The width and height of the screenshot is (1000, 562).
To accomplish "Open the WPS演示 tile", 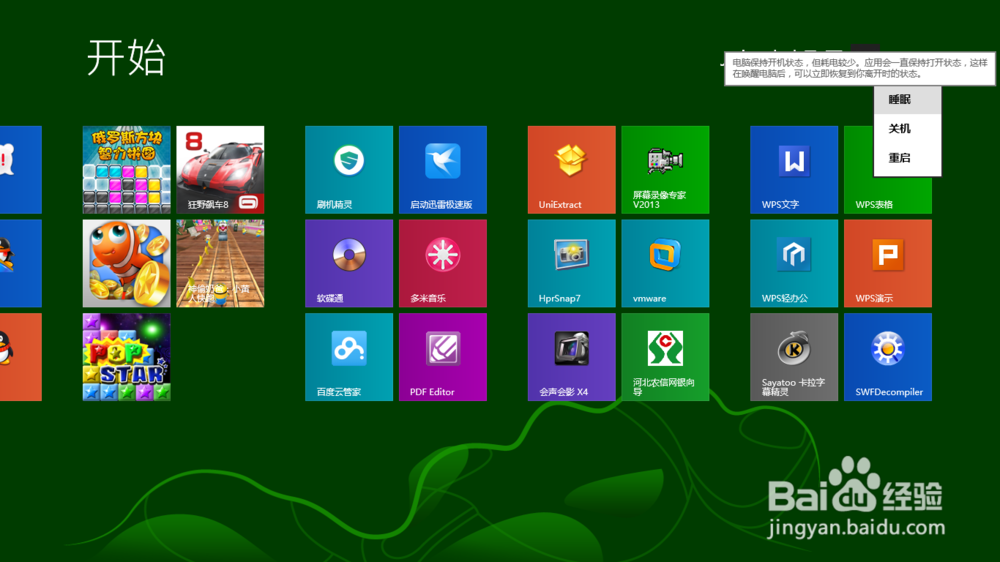I will [888, 263].
